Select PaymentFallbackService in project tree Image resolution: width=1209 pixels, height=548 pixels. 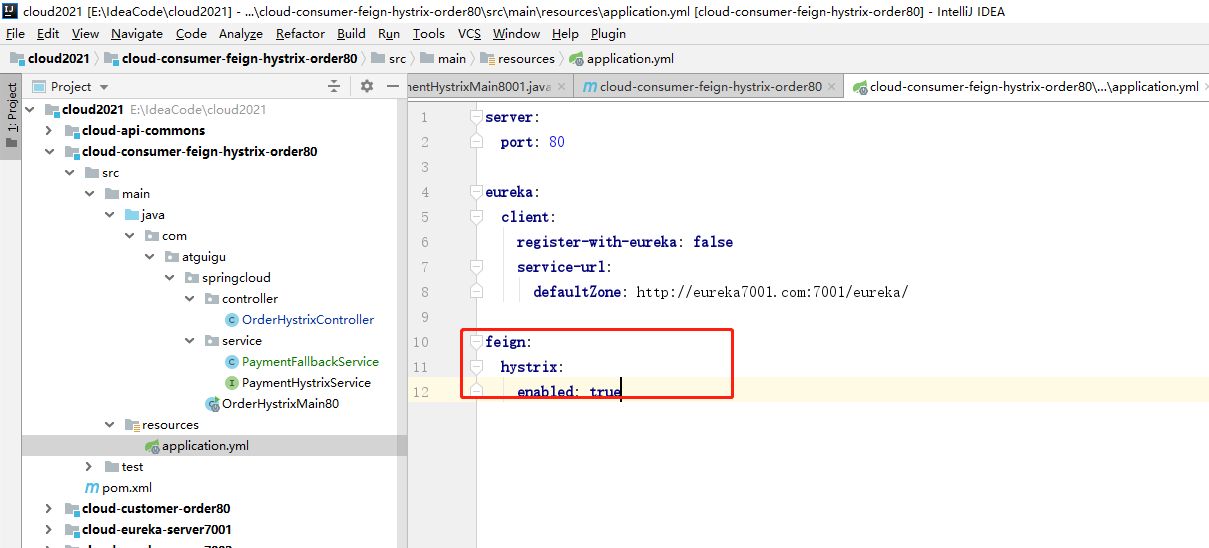(310, 362)
